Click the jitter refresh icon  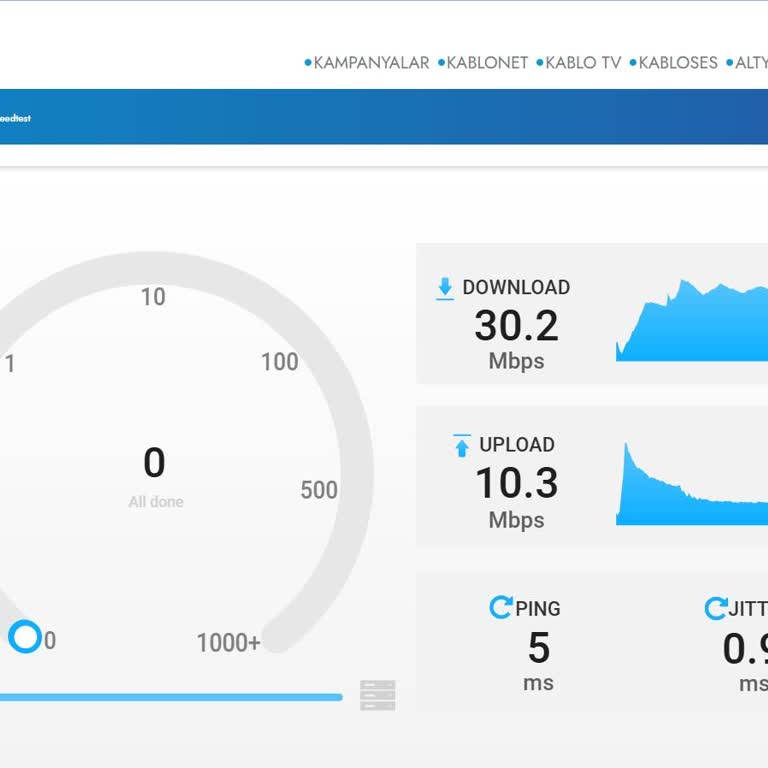[x=716, y=608]
